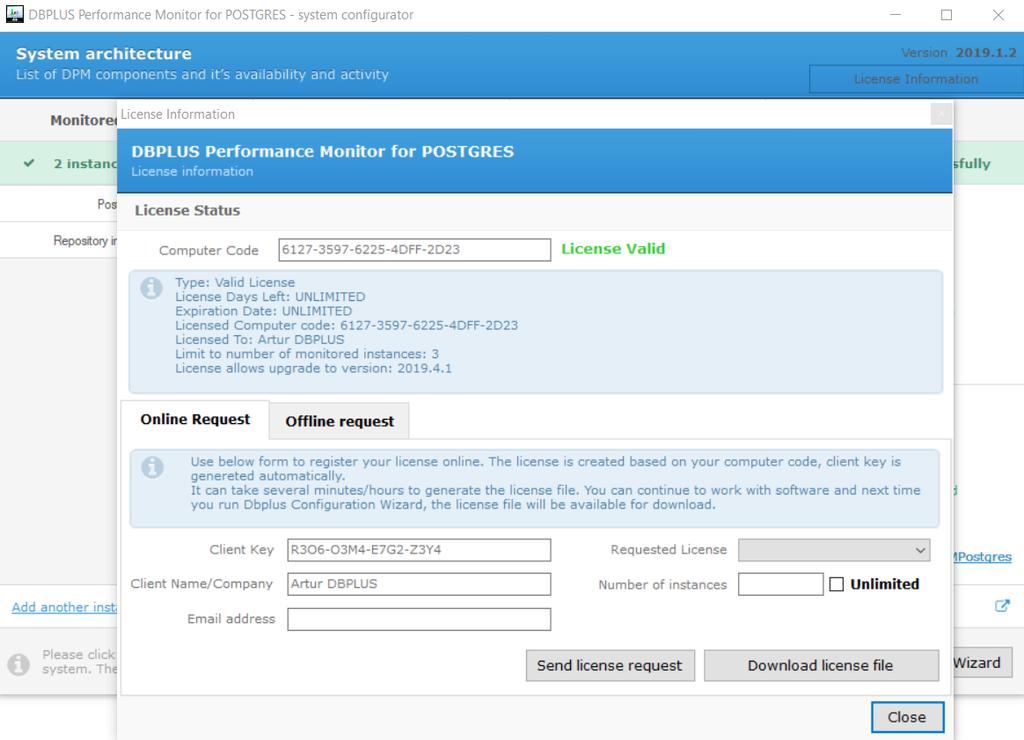Maximize the system configurator window
1024x740 pixels.
(x=946, y=14)
